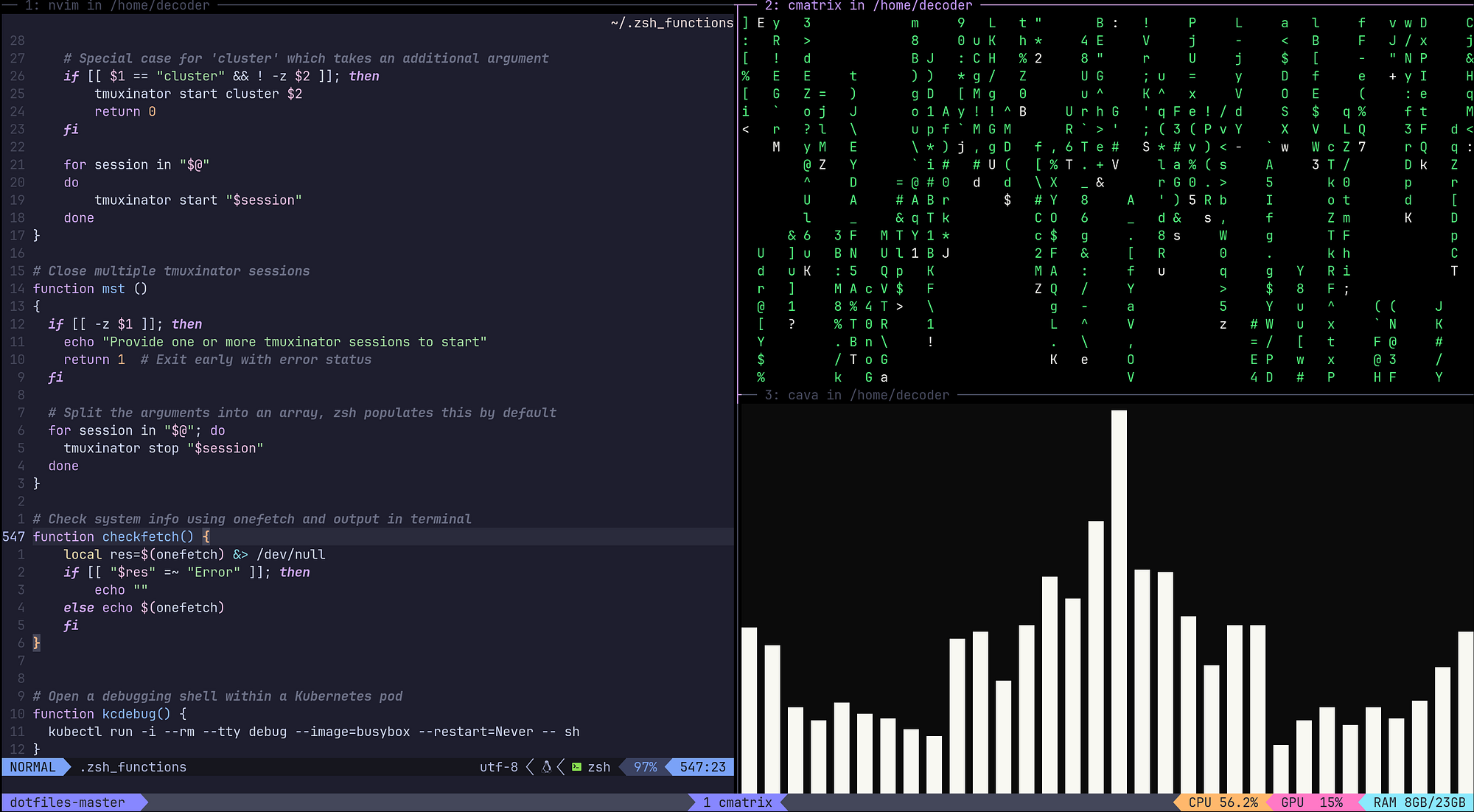
Task: Click the GPU 15% status segment
Action: click(1312, 802)
